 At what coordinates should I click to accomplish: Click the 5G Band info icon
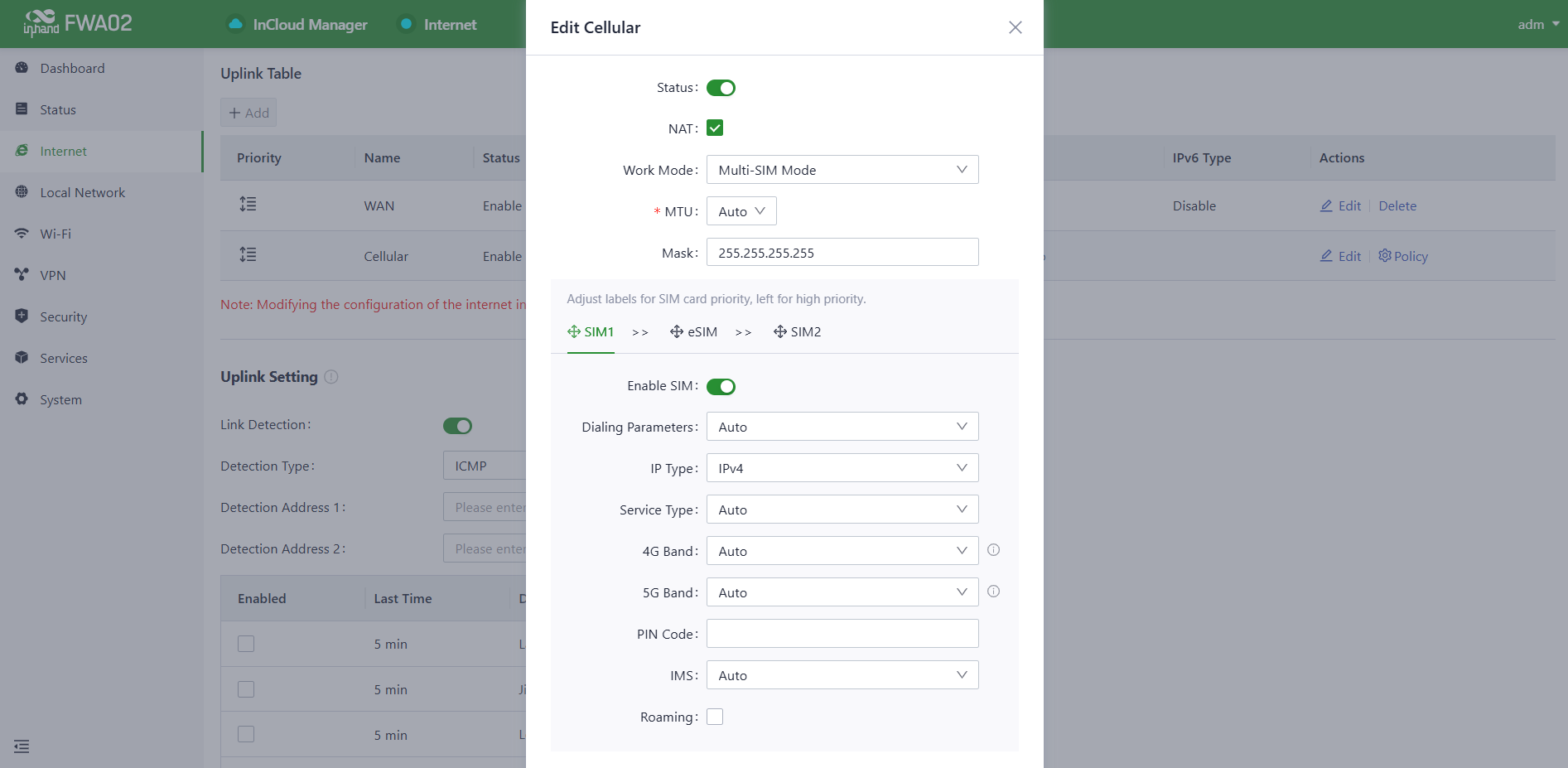click(994, 592)
